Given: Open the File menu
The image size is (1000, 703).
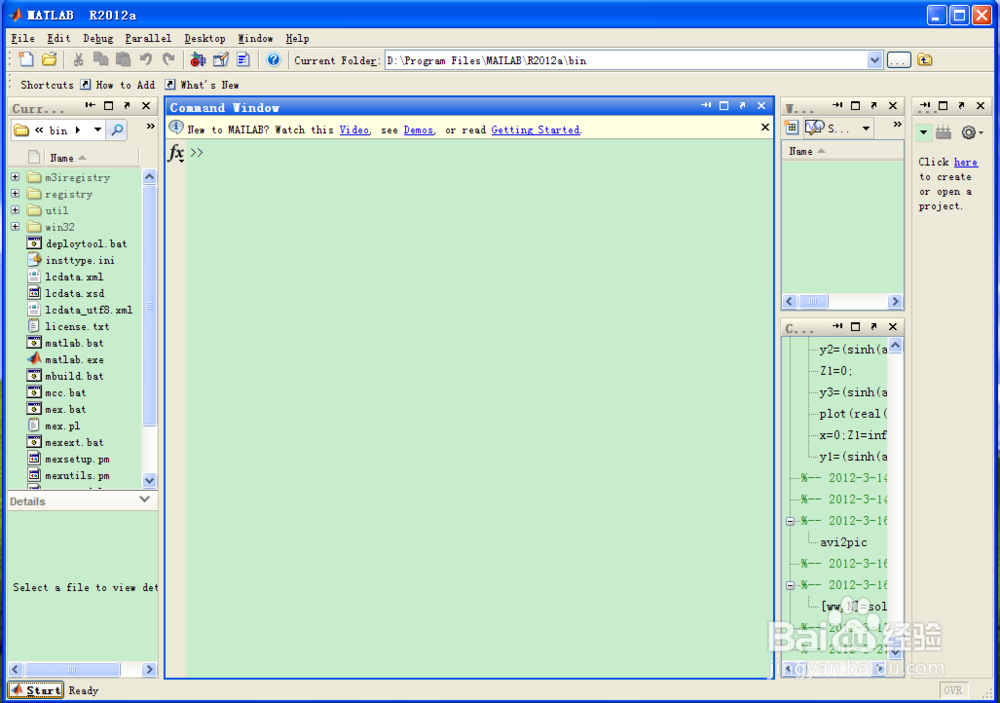Looking at the screenshot, I should 23,38.
